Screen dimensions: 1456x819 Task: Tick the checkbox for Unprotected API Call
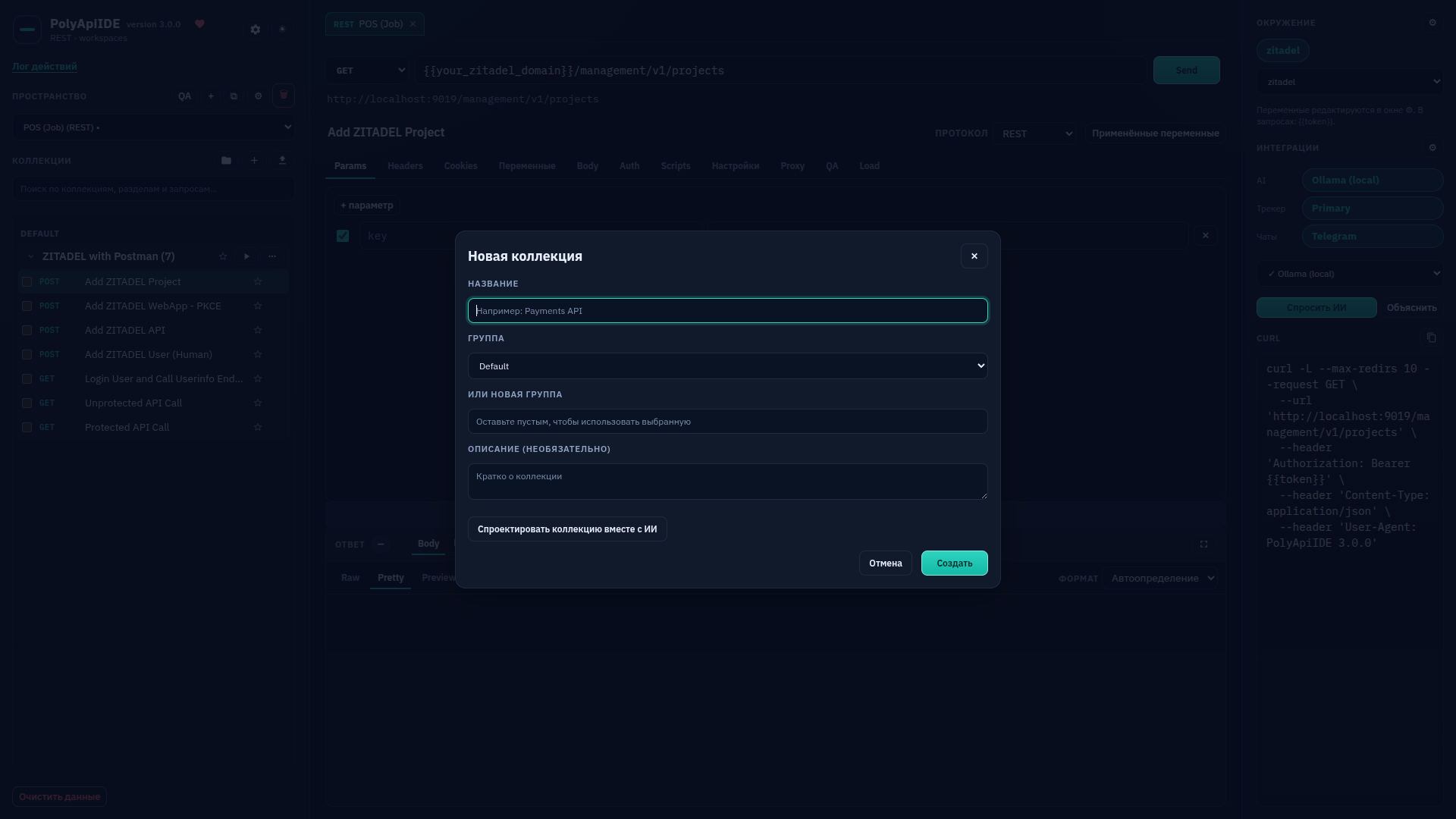(x=27, y=403)
